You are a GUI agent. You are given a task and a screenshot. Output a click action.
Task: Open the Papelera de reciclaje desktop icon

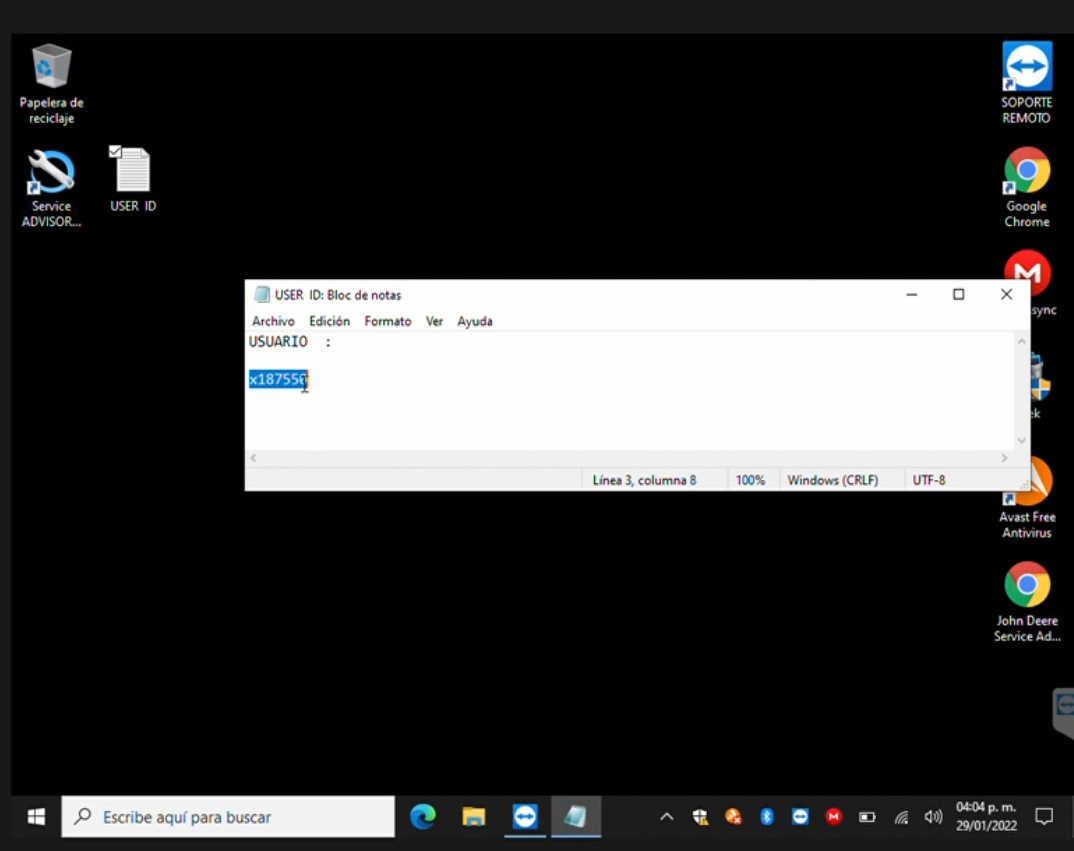pyautogui.click(x=51, y=67)
